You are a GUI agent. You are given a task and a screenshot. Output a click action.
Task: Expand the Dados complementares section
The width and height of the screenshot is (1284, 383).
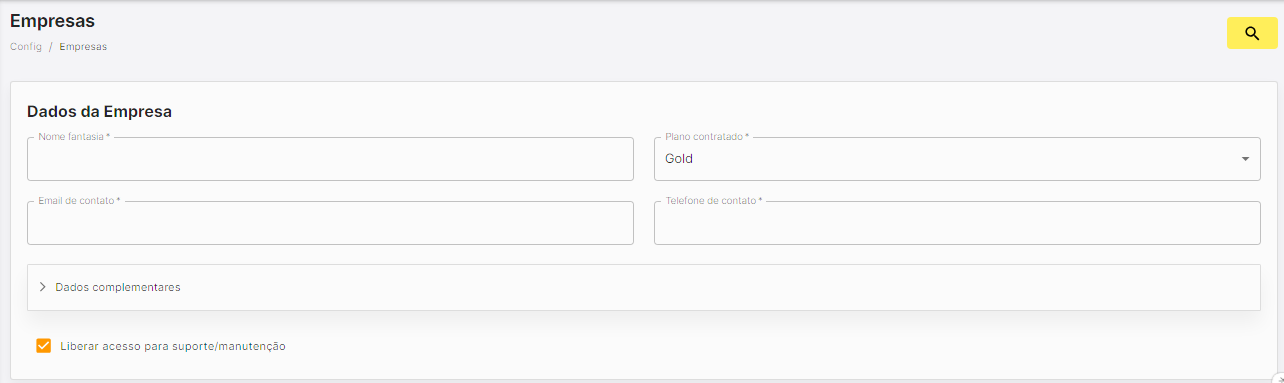coord(644,287)
